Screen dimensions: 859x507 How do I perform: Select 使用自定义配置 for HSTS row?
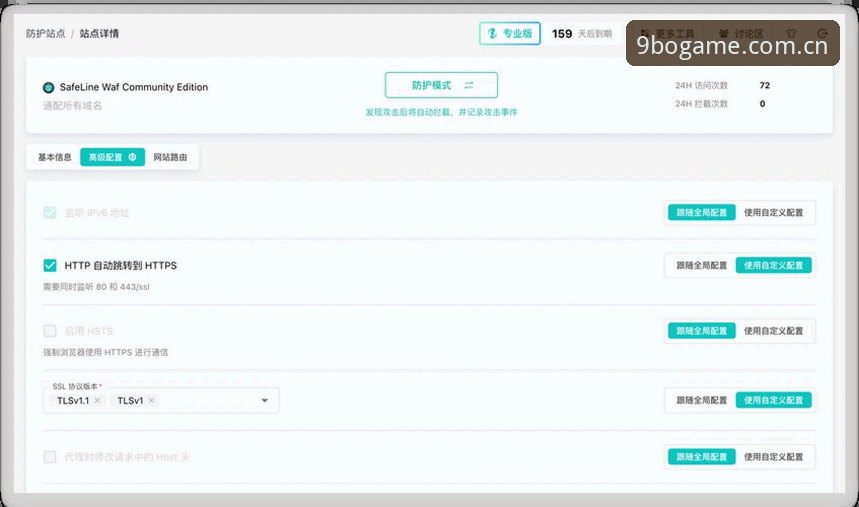(773, 331)
